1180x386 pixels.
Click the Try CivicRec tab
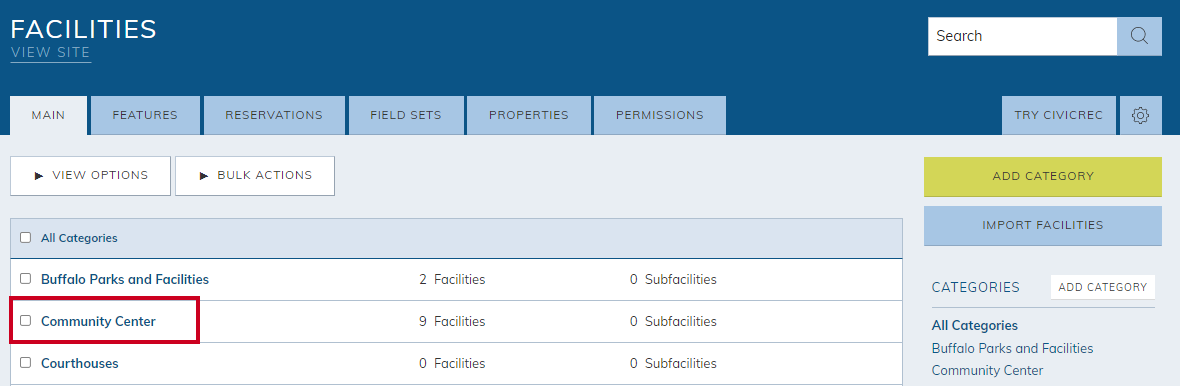tap(1059, 116)
